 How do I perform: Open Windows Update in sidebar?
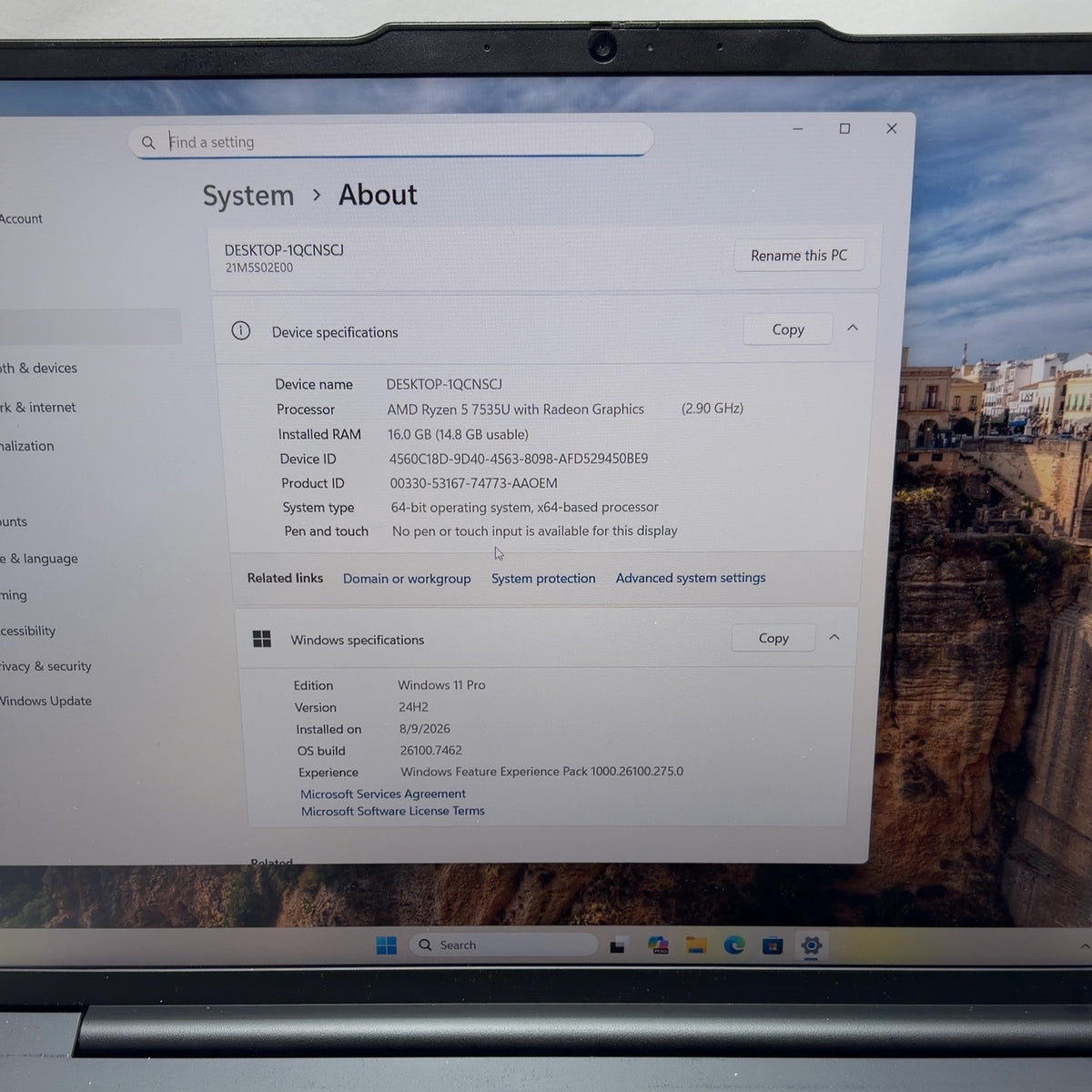click(x=45, y=701)
